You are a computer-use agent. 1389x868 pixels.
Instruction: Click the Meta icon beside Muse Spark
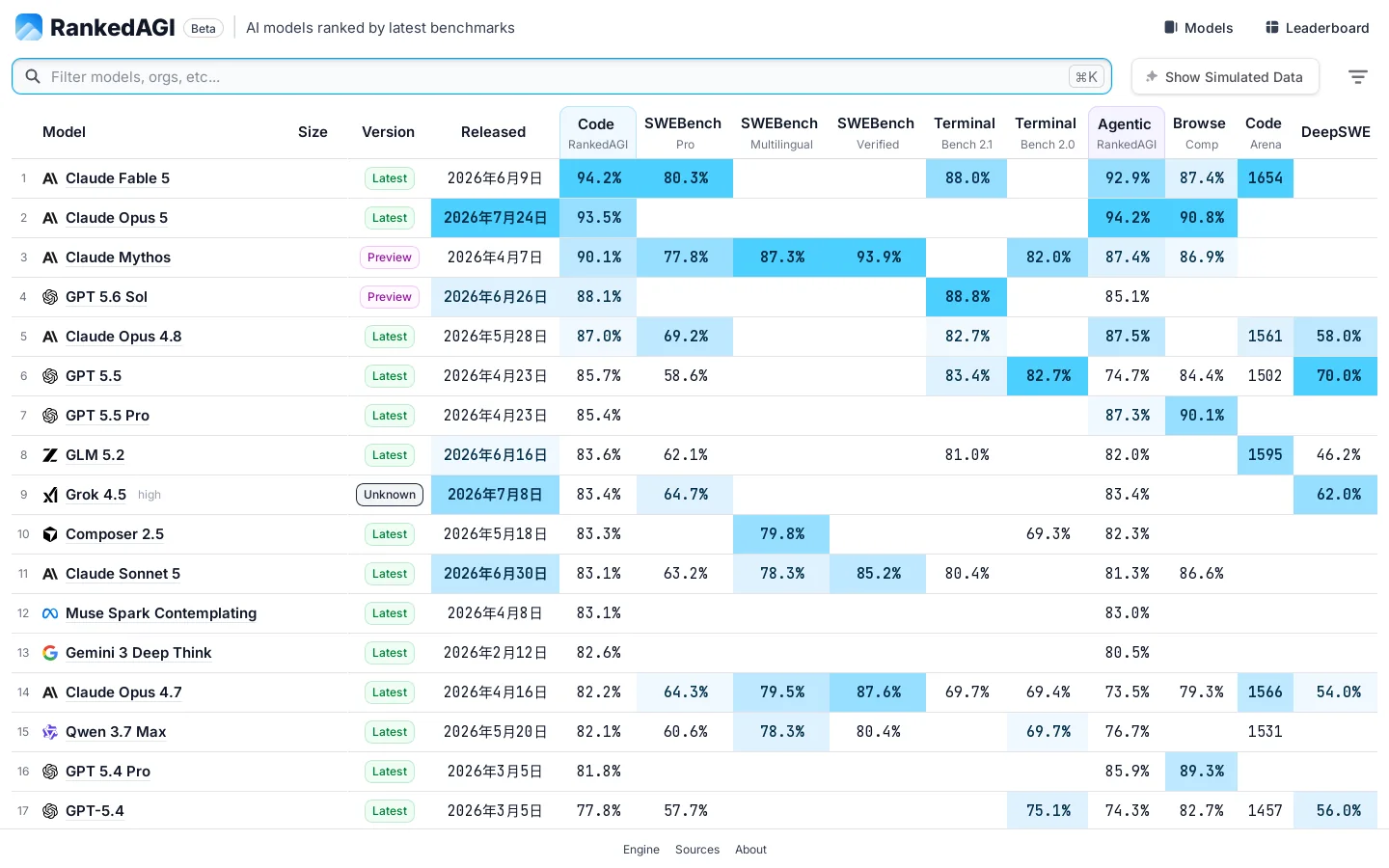click(50, 613)
